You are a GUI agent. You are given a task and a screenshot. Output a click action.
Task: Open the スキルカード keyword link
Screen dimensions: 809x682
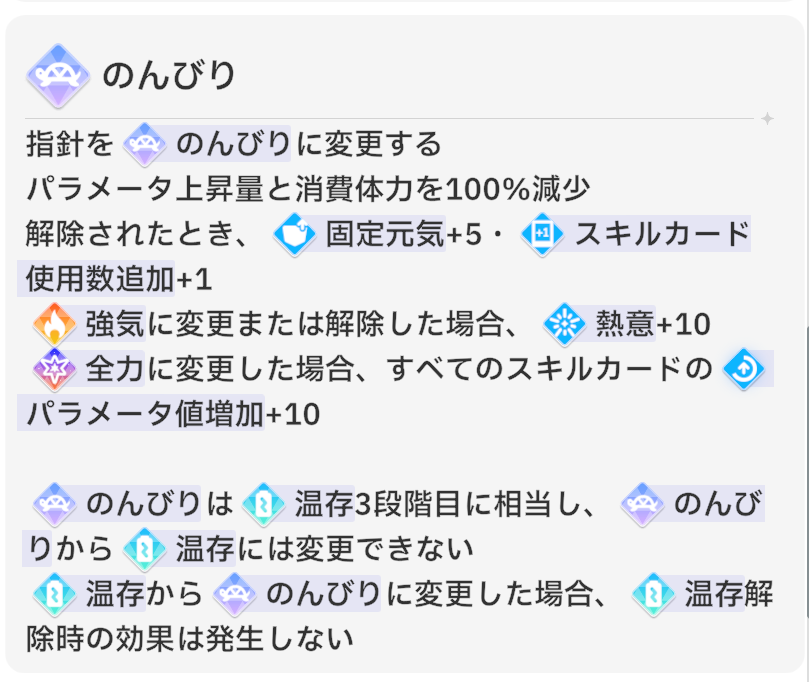point(662,234)
